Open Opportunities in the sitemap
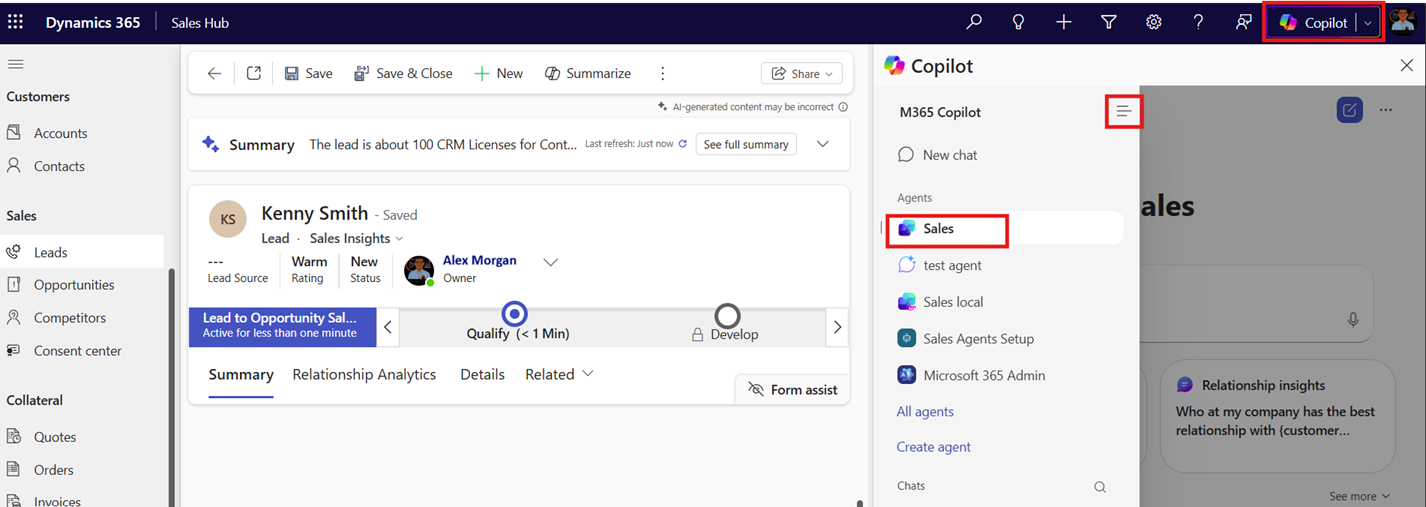 pyautogui.click(x=74, y=285)
